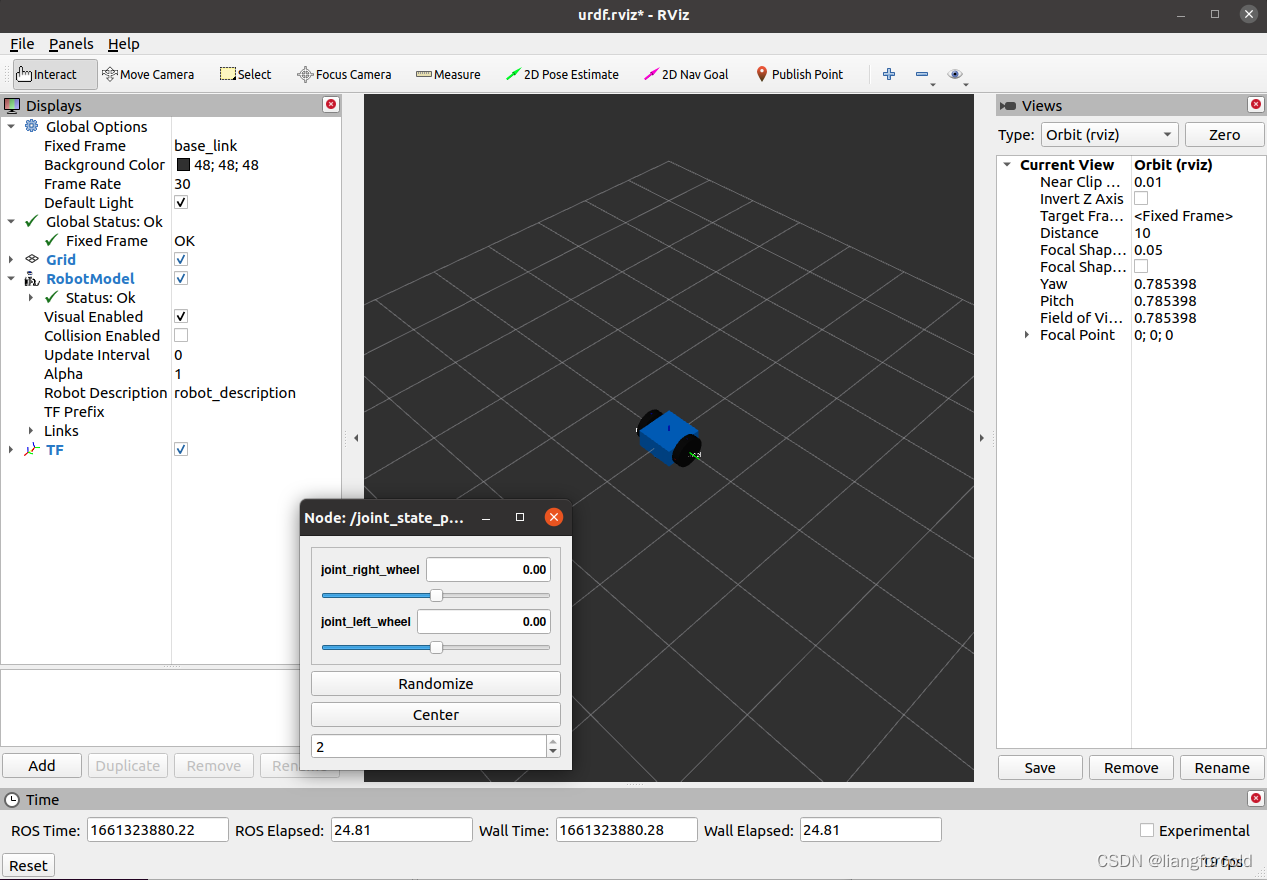Collapse the Global Options tree
Screen dimensions: 1267x880
click(11, 126)
